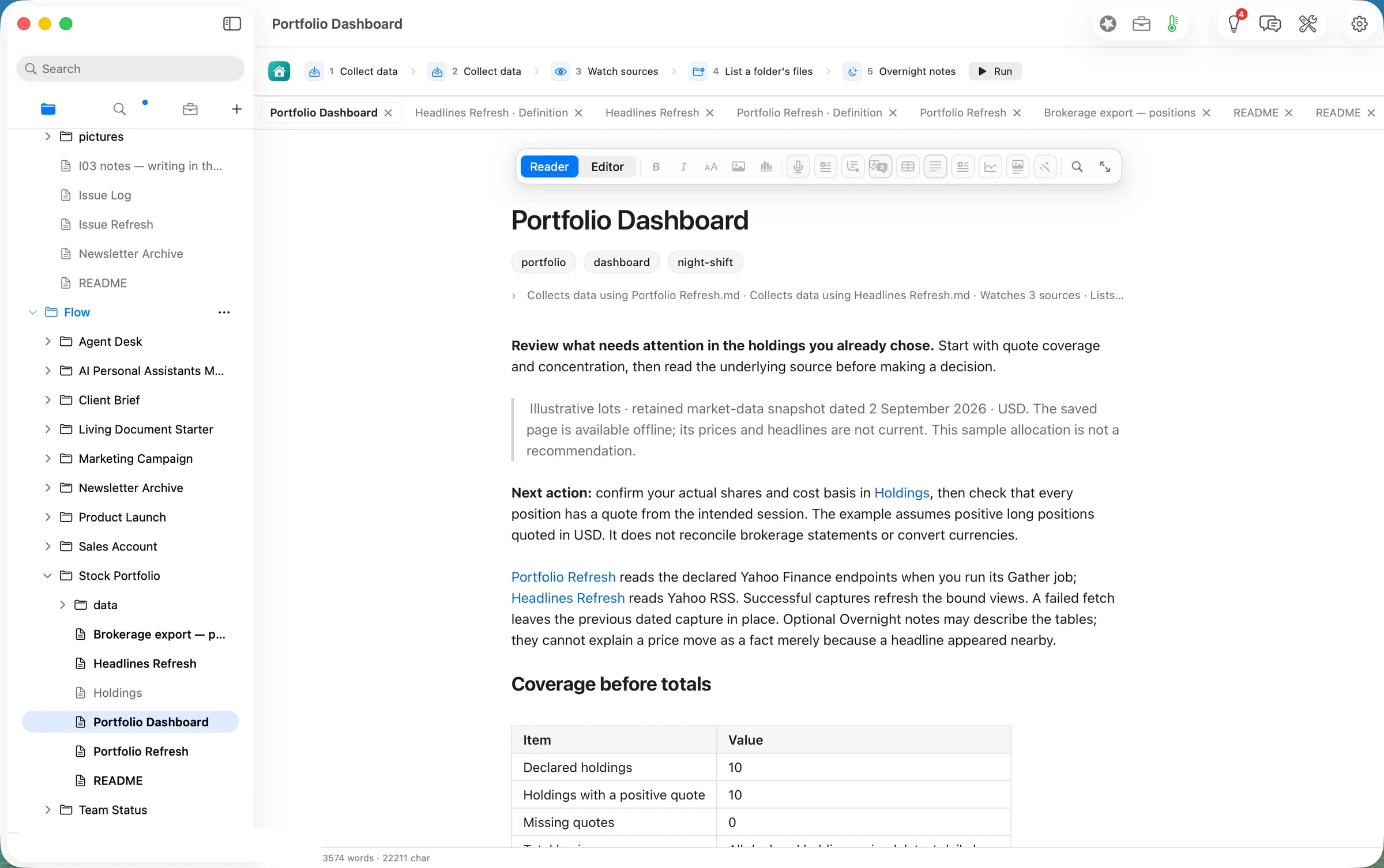Click the table insert icon
Viewport: 1384px width, 868px height.
point(908,167)
